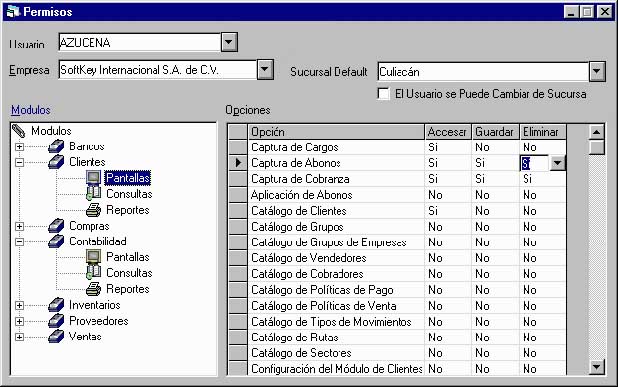Click the Usuario field showing AZUCENA
This screenshot has width=618, height=387.
tap(140, 42)
